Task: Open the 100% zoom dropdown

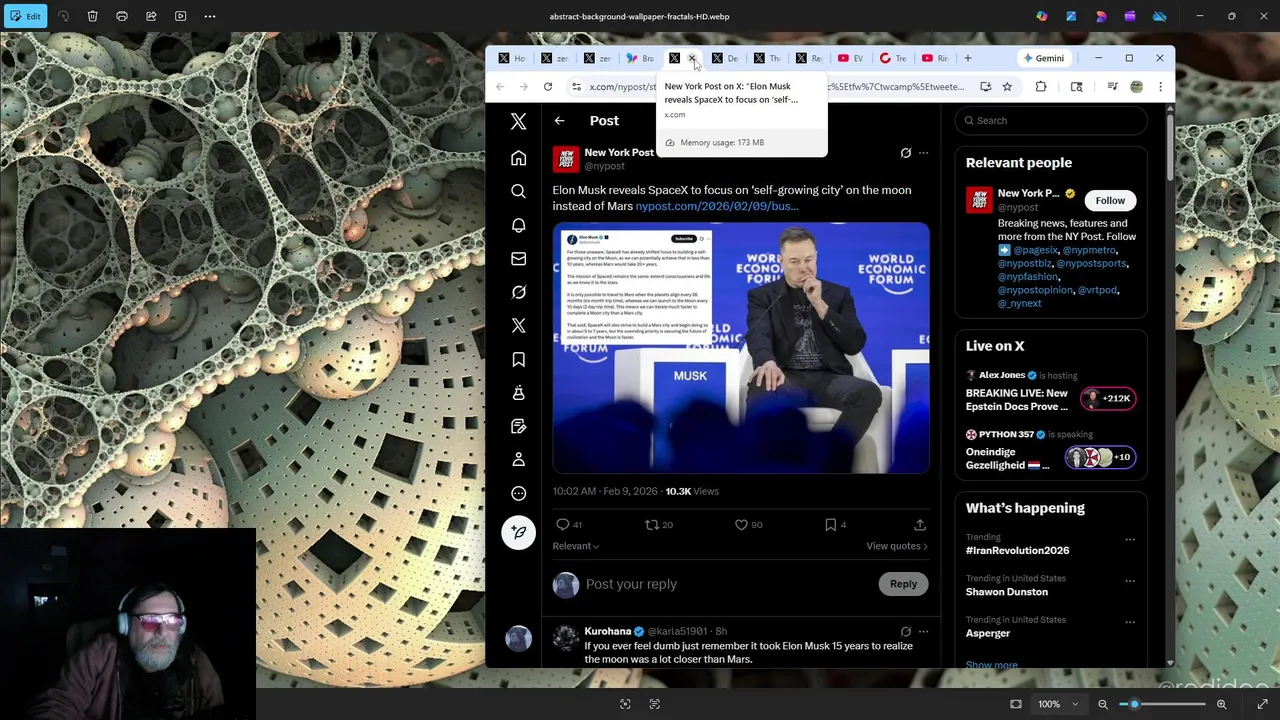Action: 1058,704
